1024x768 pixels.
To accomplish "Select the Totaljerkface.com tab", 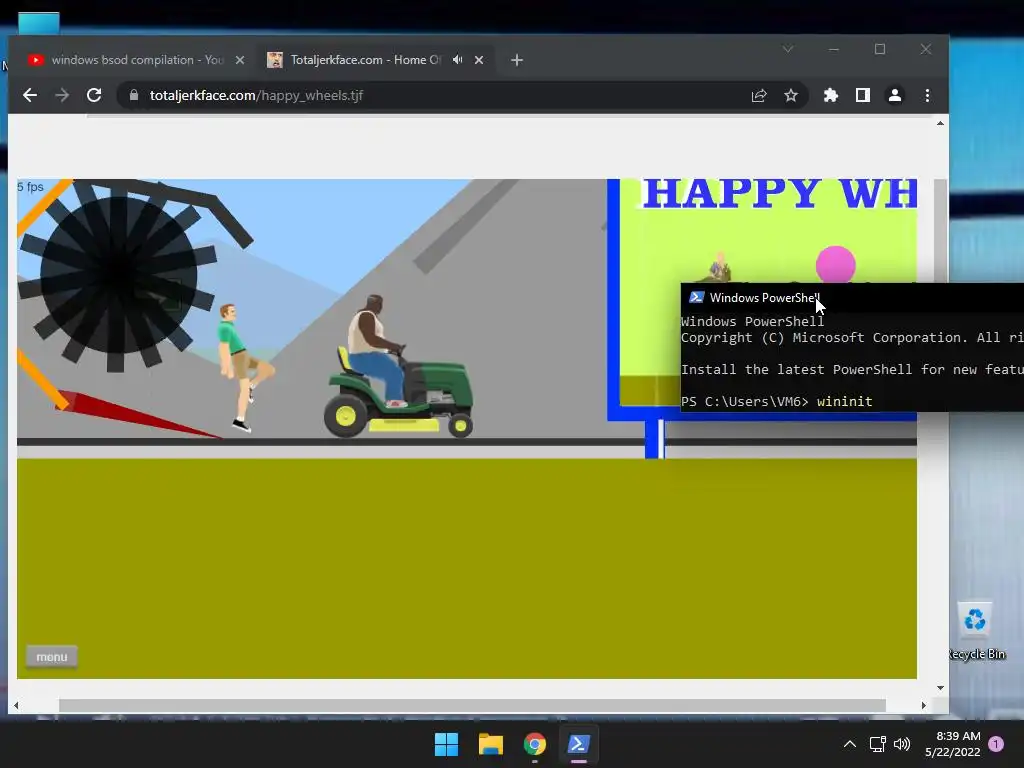I will (x=376, y=60).
